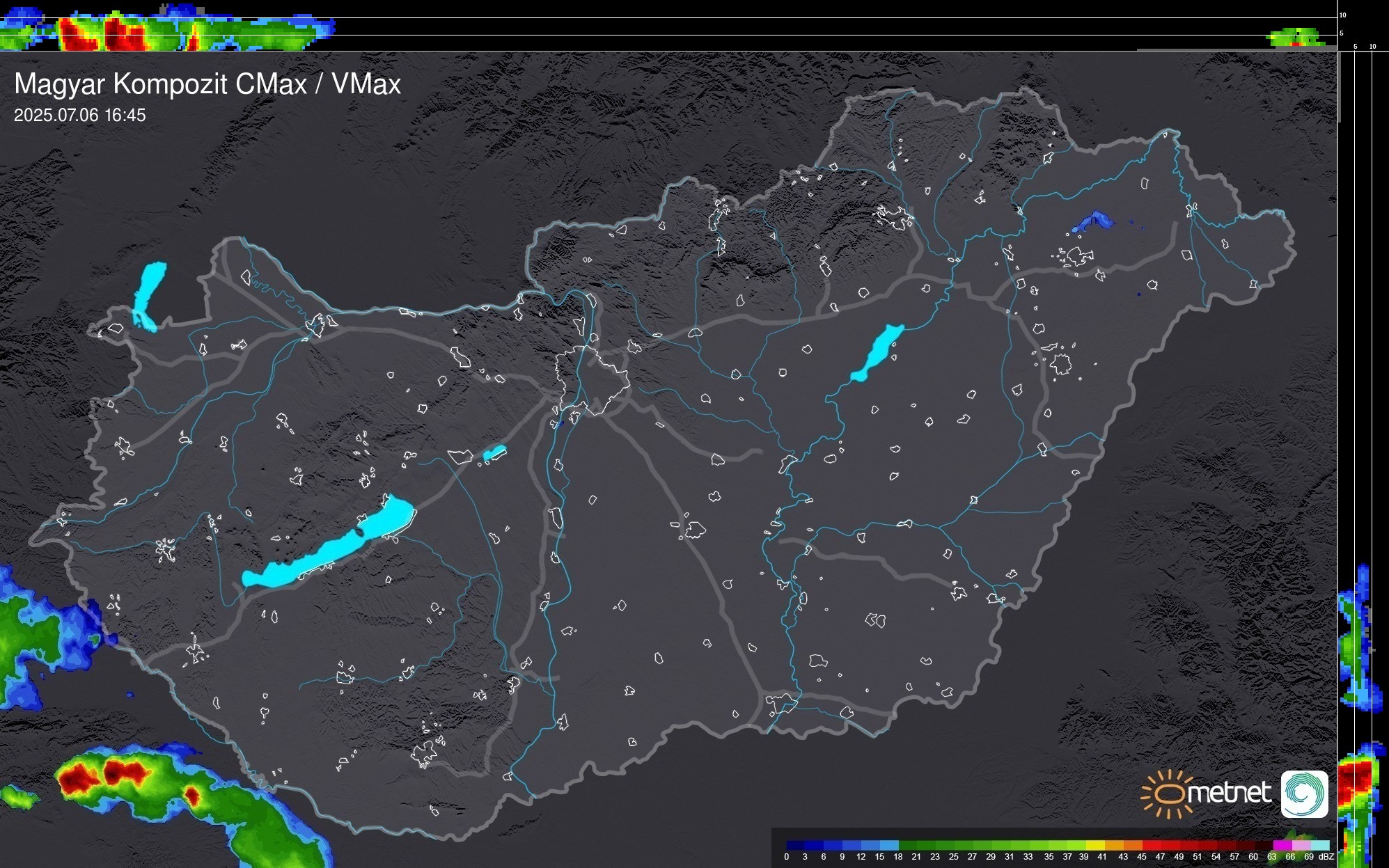The height and width of the screenshot is (868, 1389).
Task: Select the darkest blue 0 dBZ swatch
Action: (796, 845)
